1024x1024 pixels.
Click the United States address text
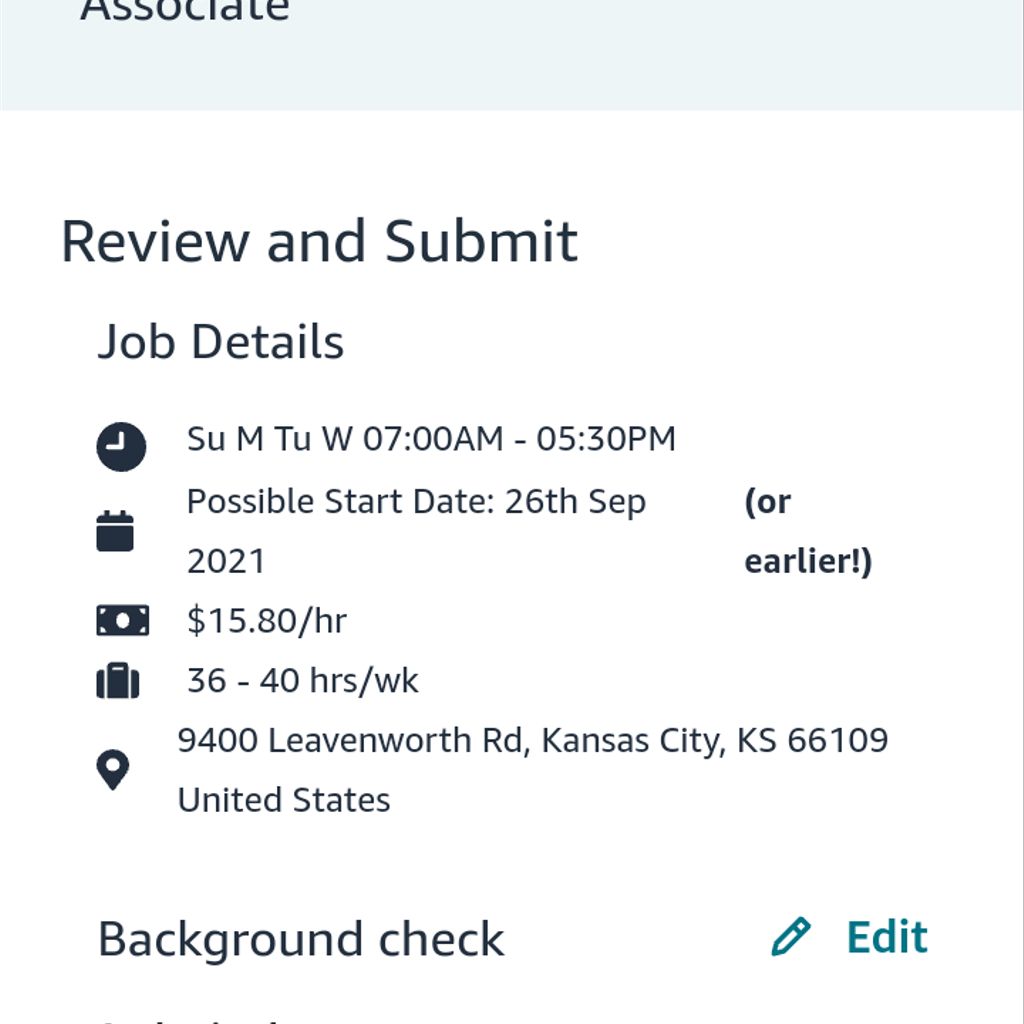pos(283,800)
